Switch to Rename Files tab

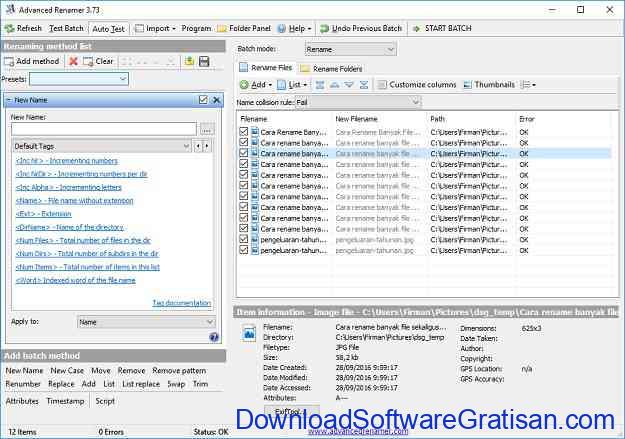click(x=266, y=68)
